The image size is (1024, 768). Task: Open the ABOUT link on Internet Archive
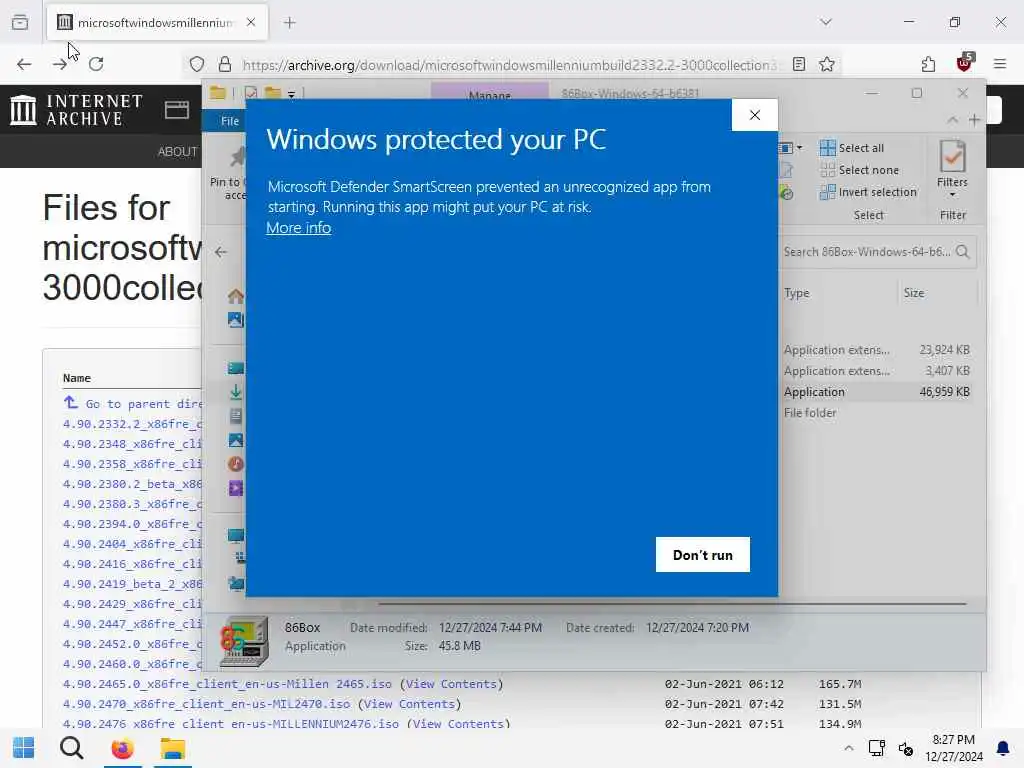[x=177, y=152]
